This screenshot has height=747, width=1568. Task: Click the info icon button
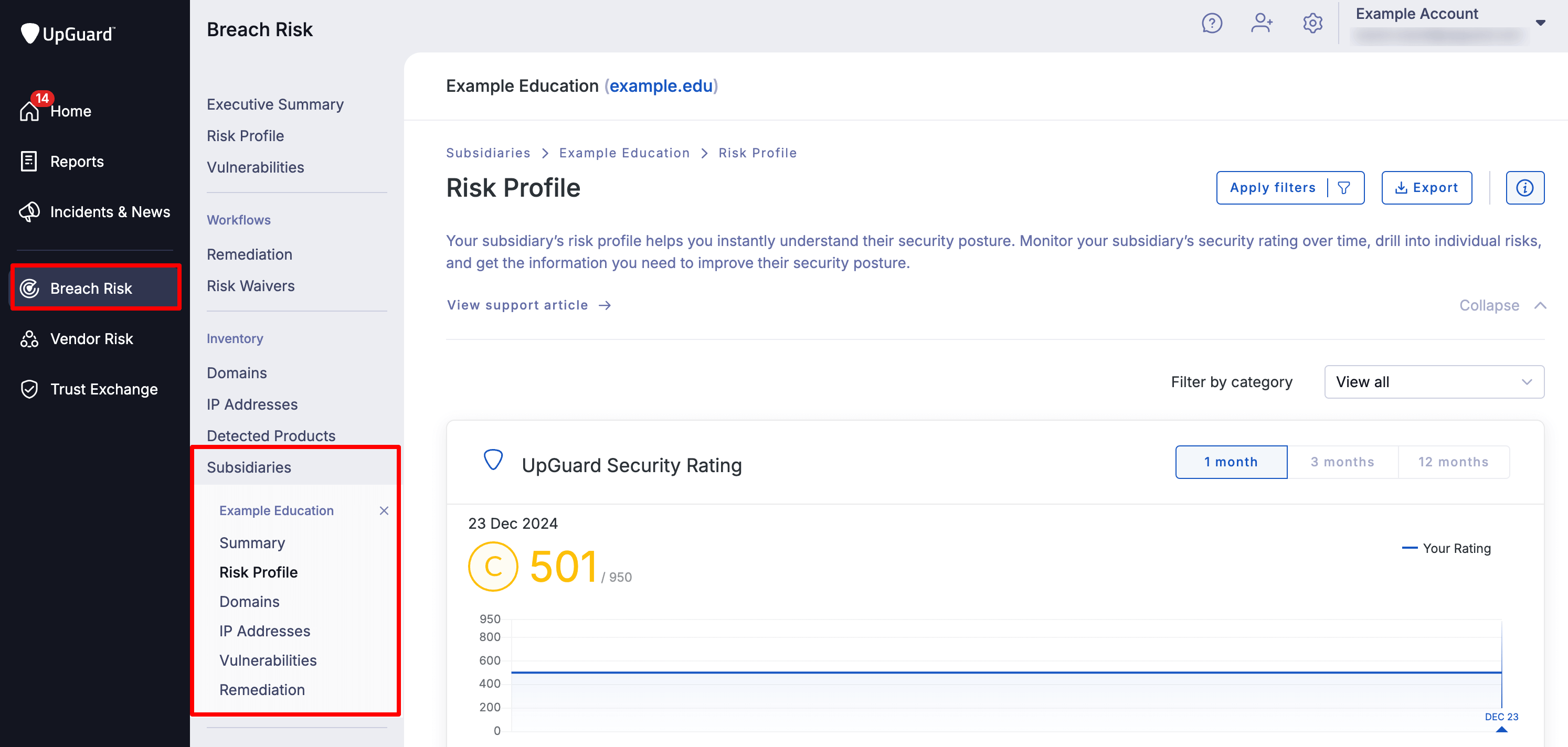[x=1524, y=188]
